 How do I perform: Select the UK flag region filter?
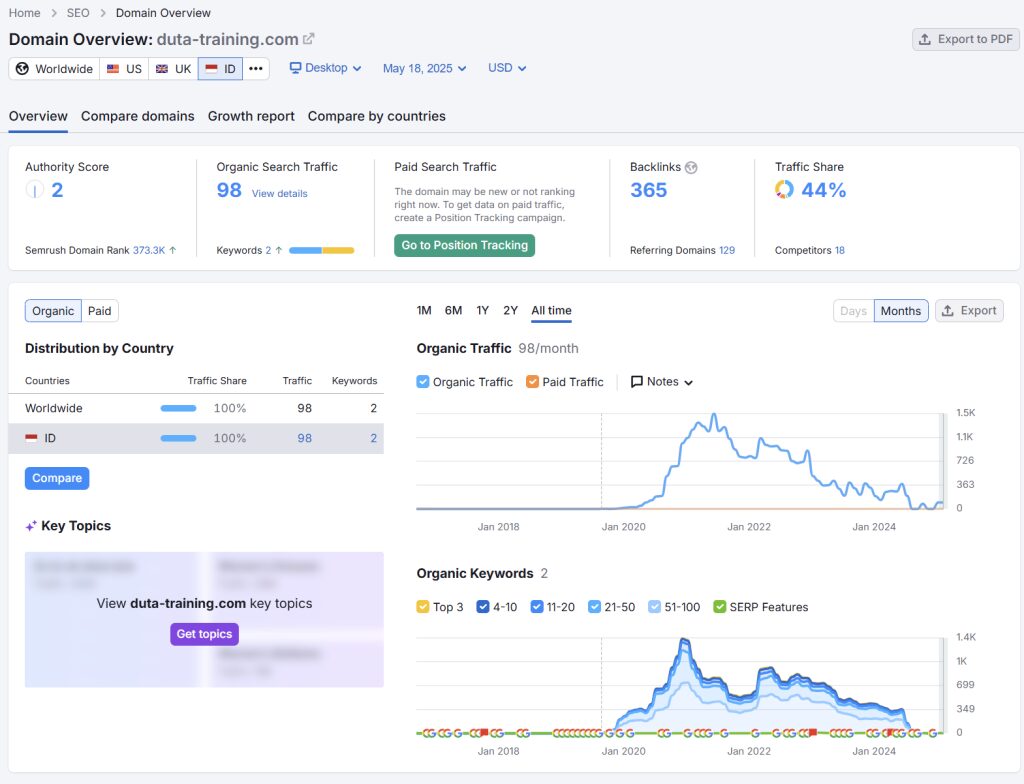coord(172,69)
